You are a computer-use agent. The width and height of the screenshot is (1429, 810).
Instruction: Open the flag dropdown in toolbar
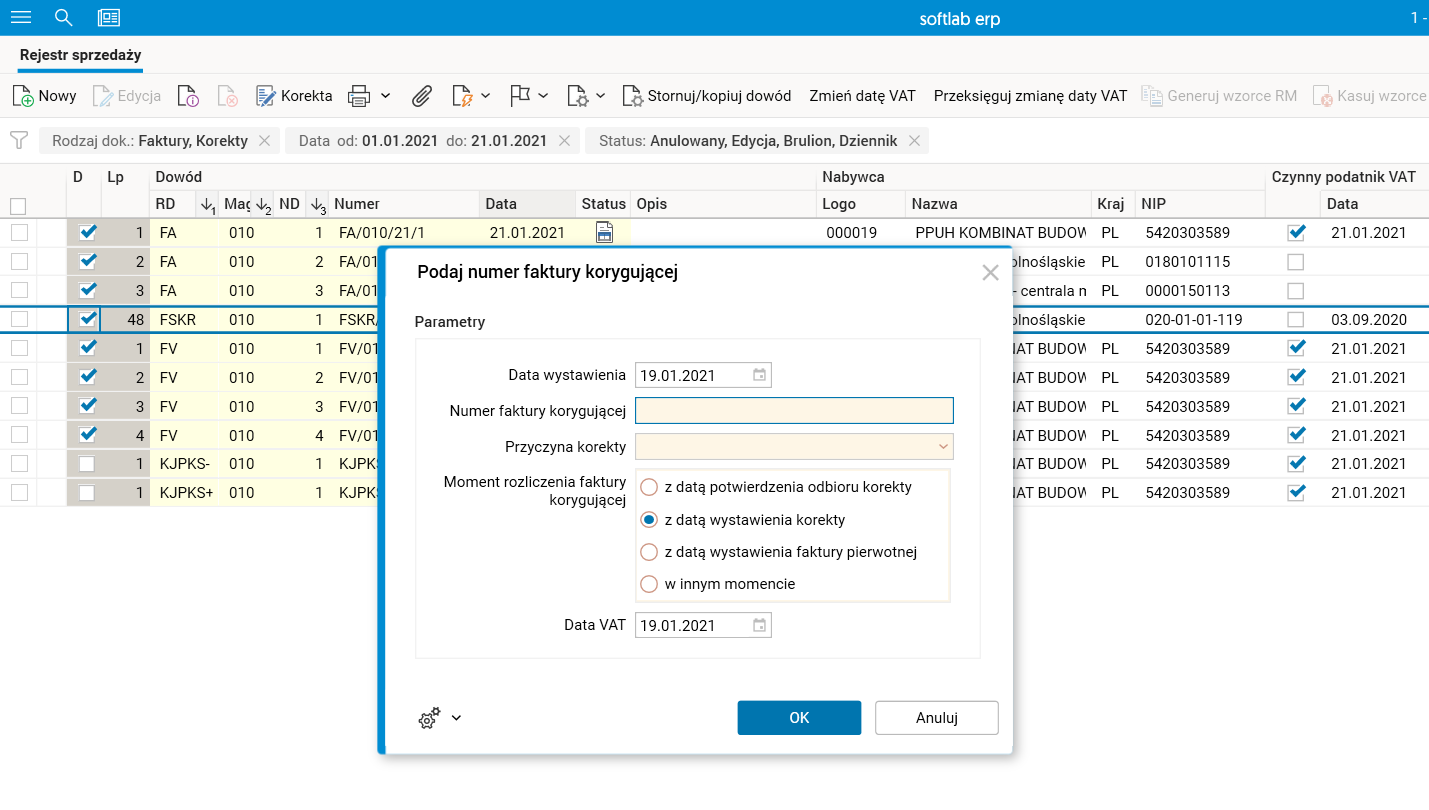pyautogui.click(x=529, y=96)
